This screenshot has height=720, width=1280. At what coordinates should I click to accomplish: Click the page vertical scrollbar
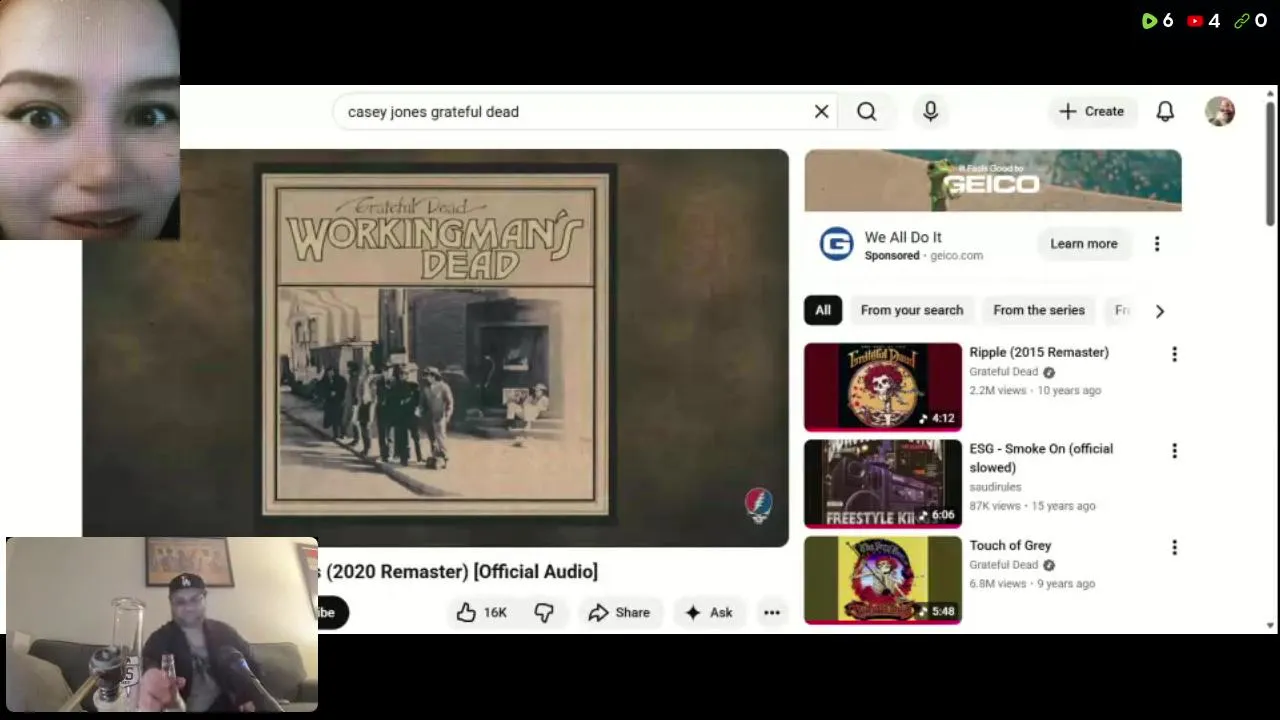[1271, 162]
